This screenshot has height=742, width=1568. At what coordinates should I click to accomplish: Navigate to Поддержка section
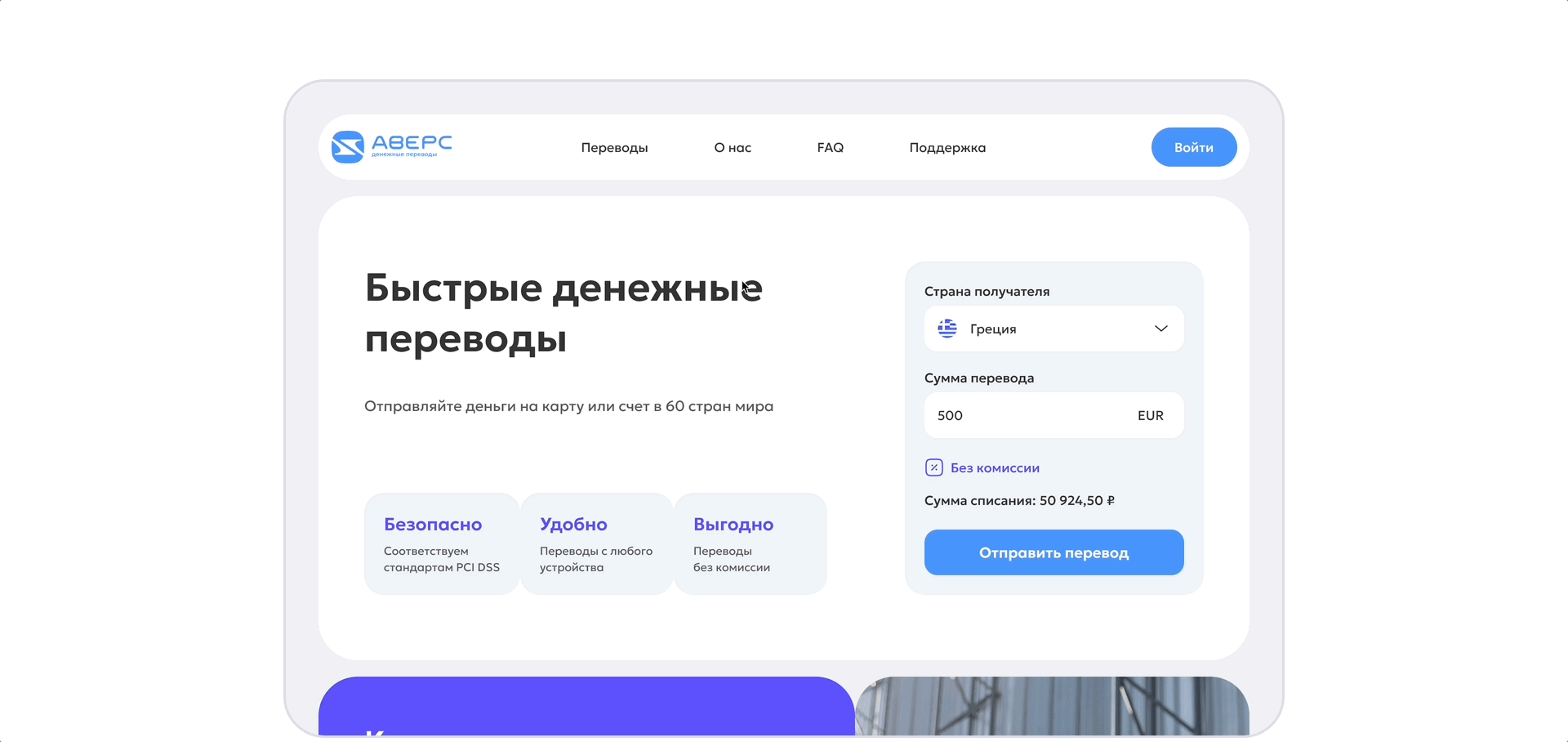tap(947, 148)
